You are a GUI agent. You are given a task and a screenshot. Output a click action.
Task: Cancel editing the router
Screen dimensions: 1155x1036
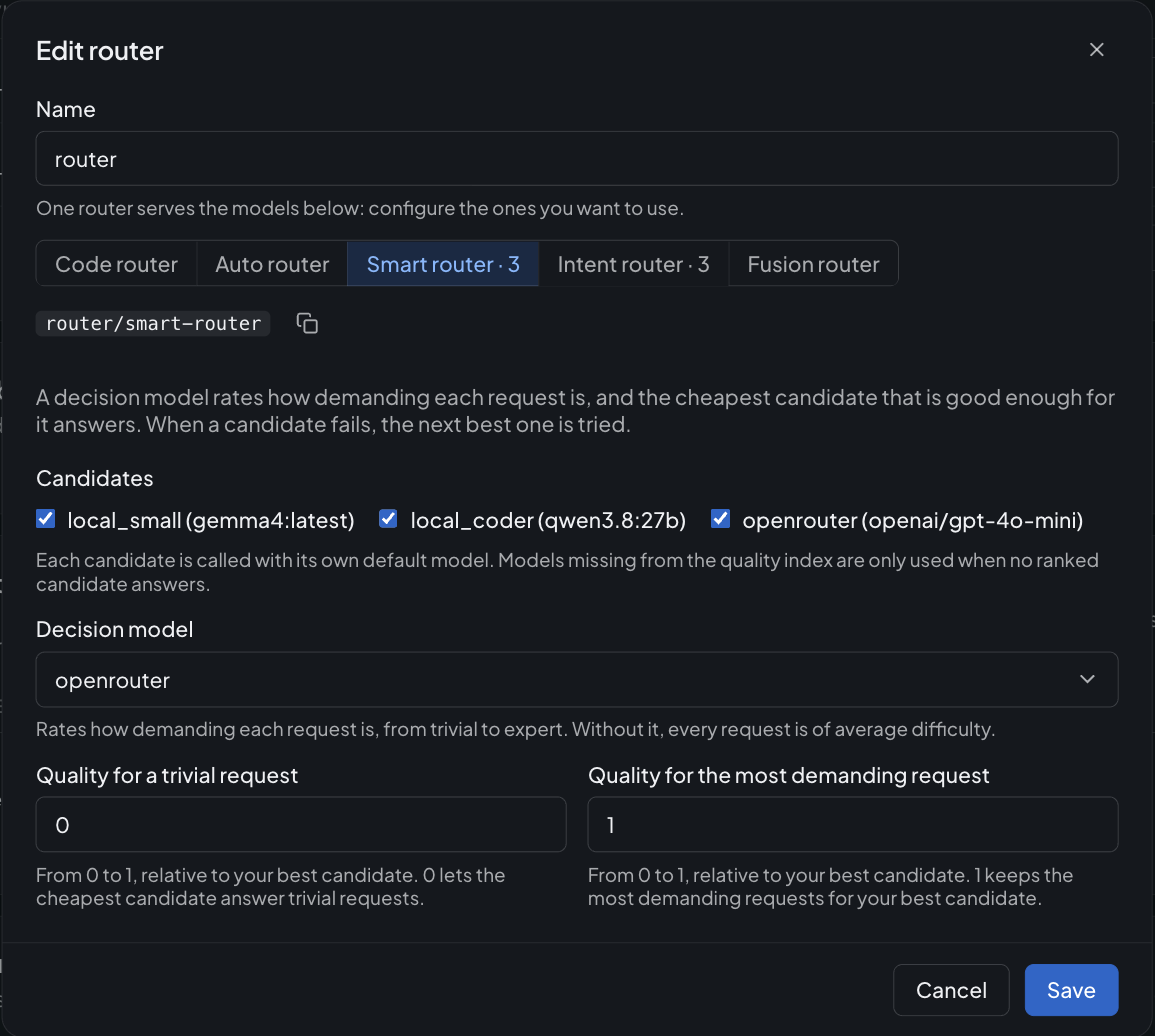click(951, 990)
